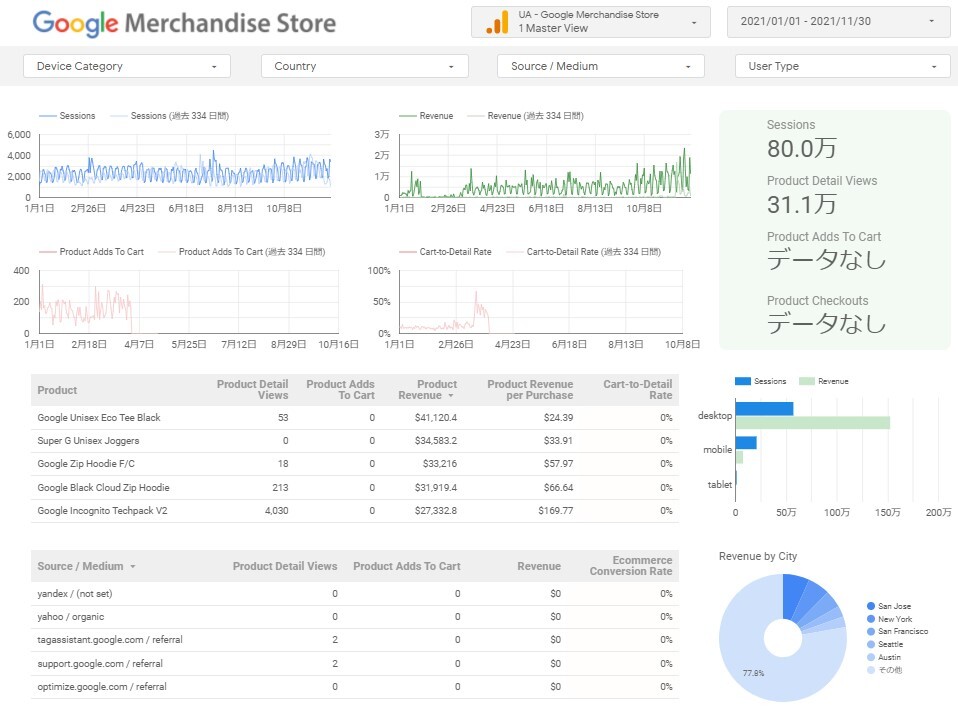Click the Google Merchandise Store logo

(x=184, y=23)
